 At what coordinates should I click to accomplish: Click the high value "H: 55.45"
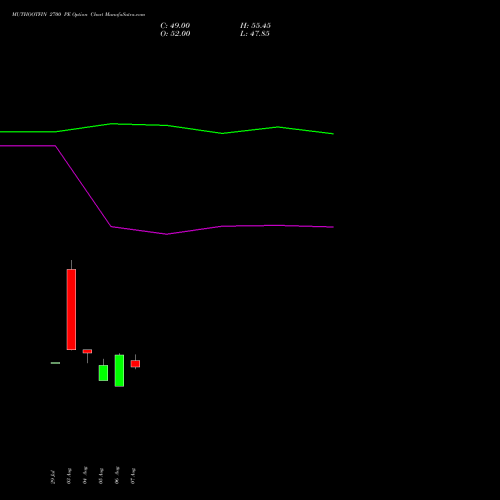click(255, 26)
